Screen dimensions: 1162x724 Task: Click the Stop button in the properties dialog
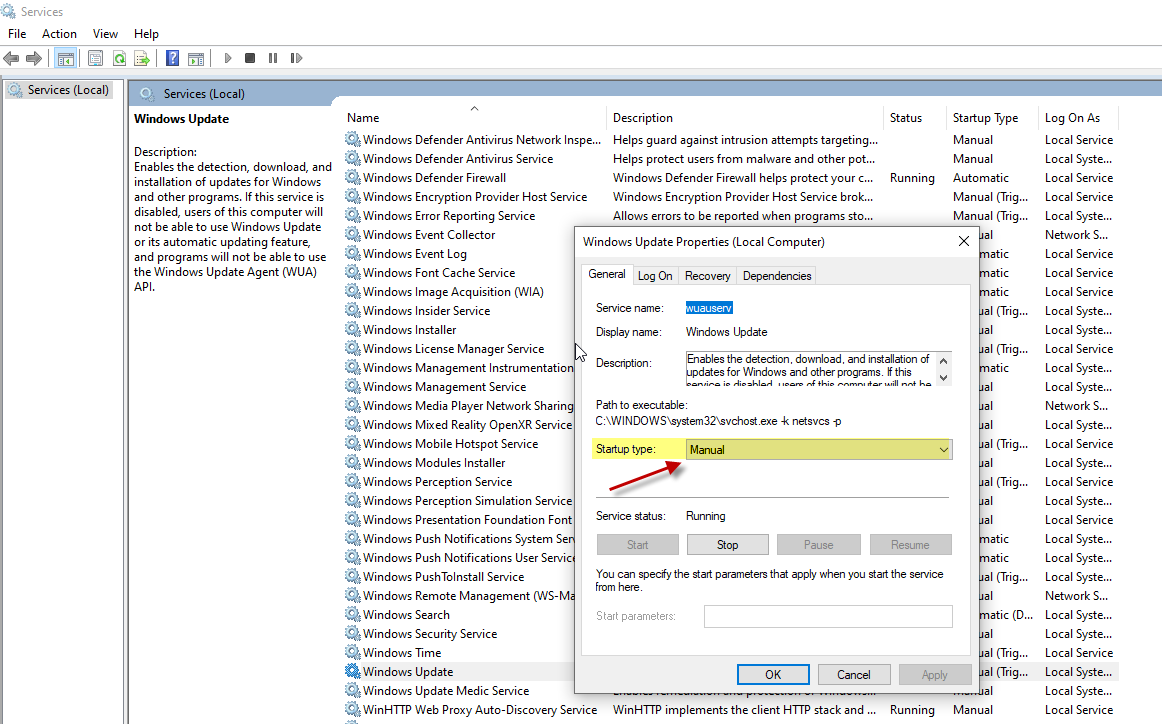[727, 545]
